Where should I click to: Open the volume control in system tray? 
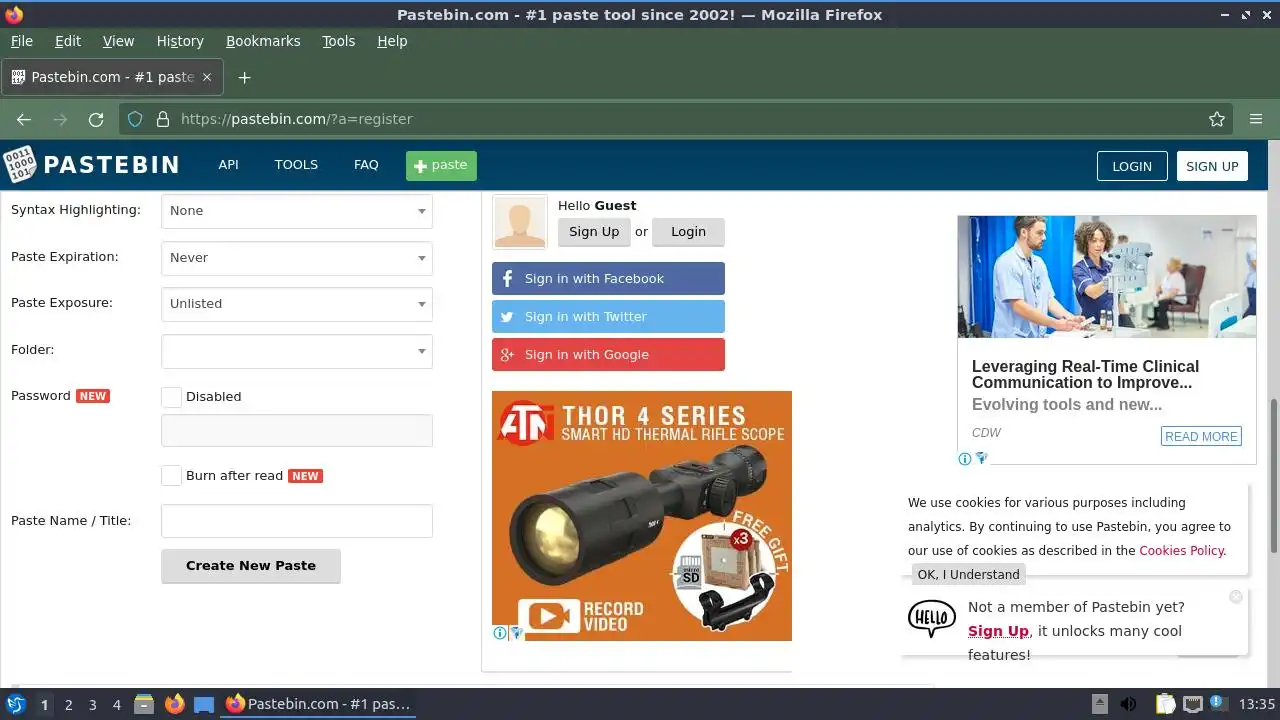click(1128, 704)
